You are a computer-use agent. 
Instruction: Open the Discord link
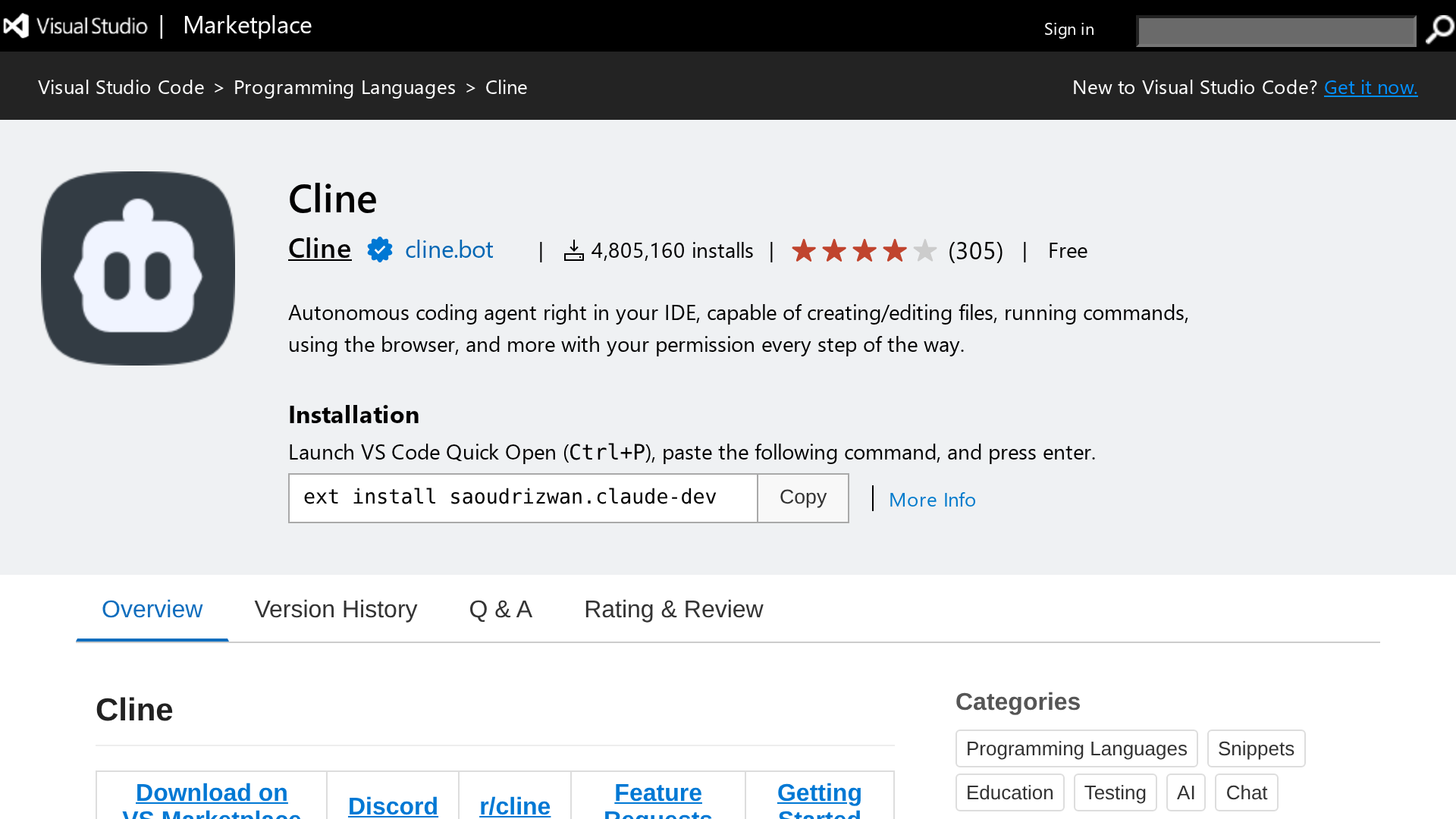click(x=393, y=805)
